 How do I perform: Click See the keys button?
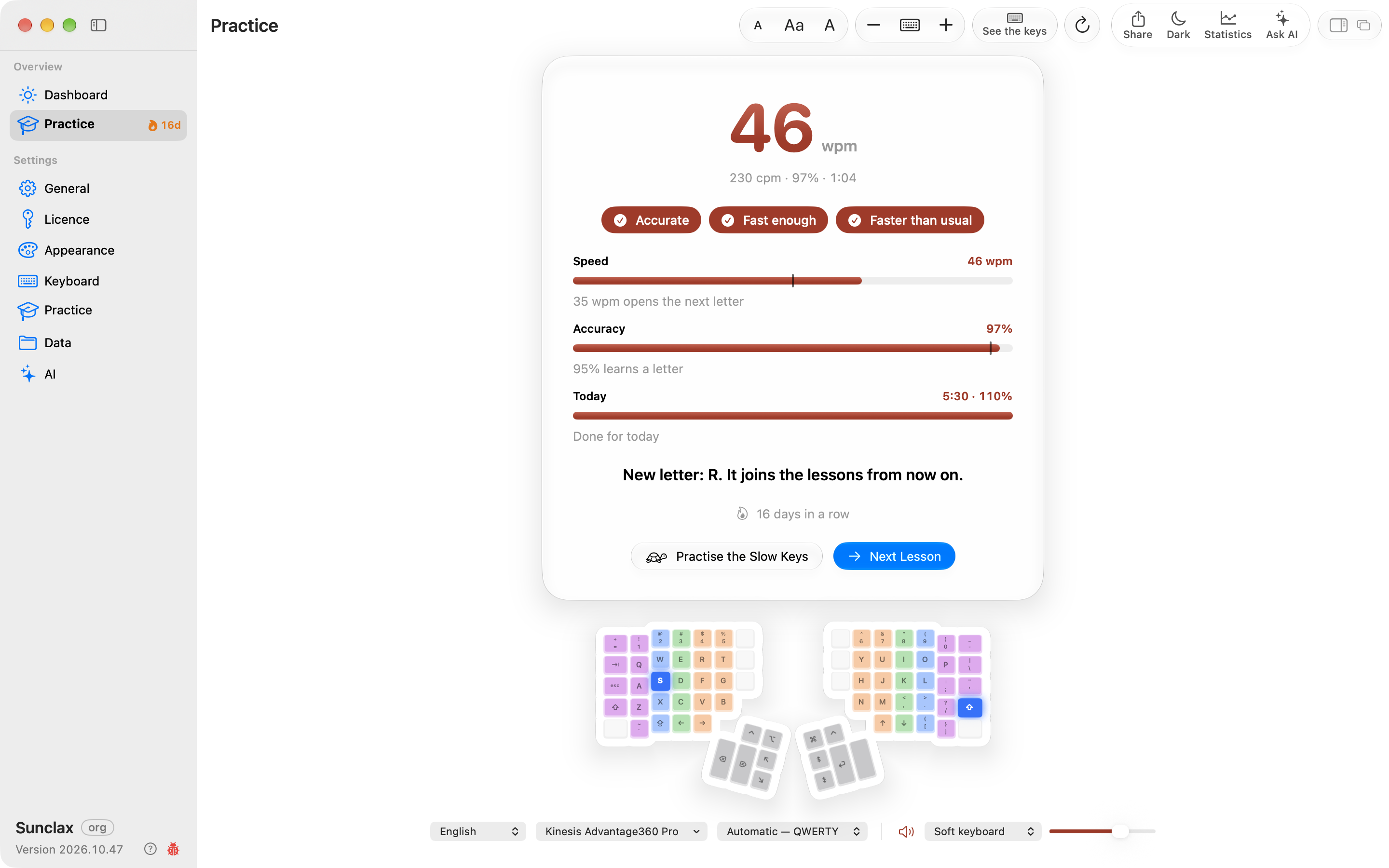1014,25
